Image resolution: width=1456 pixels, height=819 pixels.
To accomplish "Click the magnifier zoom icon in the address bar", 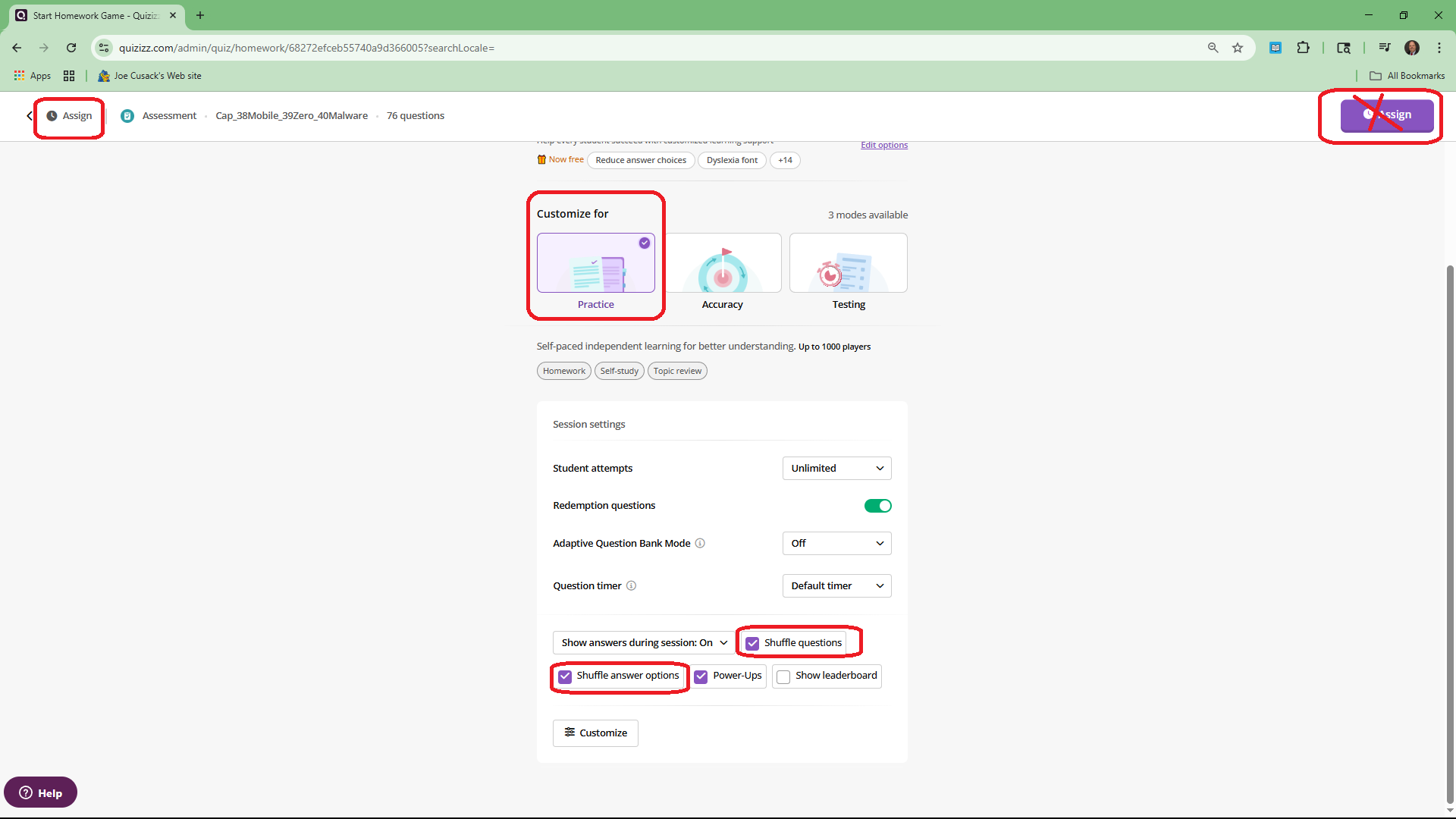I will pyautogui.click(x=1213, y=48).
